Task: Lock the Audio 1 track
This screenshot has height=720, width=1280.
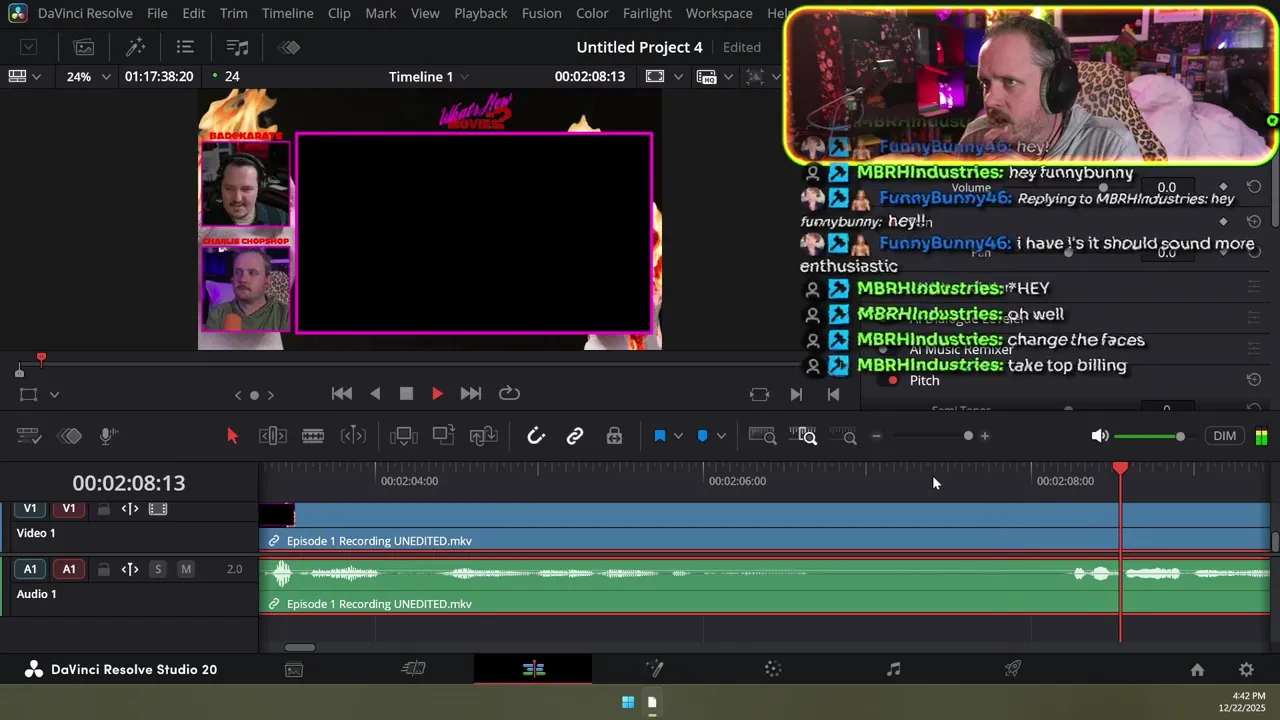Action: [103, 569]
